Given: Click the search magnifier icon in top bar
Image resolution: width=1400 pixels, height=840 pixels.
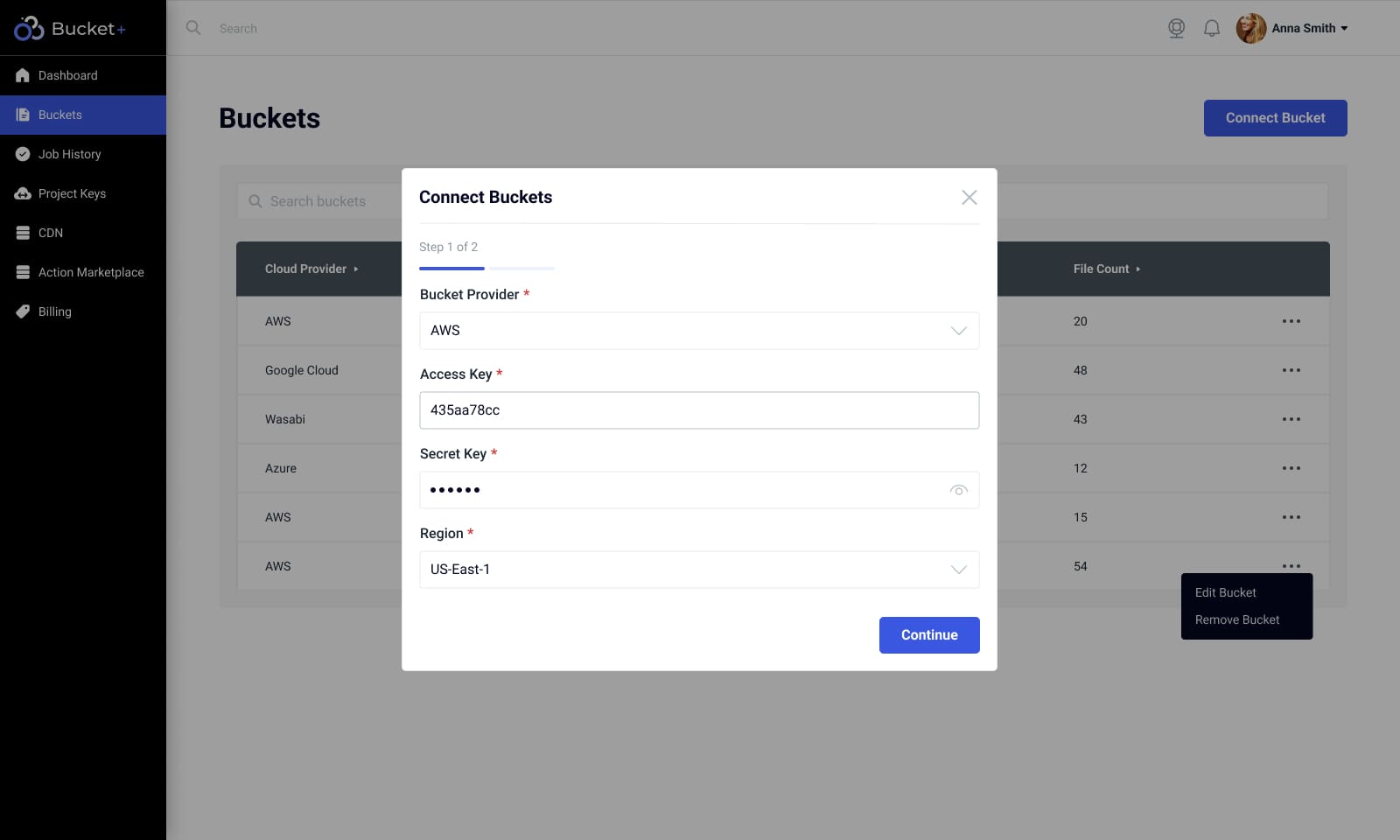Looking at the screenshot, I should (193, 28).
